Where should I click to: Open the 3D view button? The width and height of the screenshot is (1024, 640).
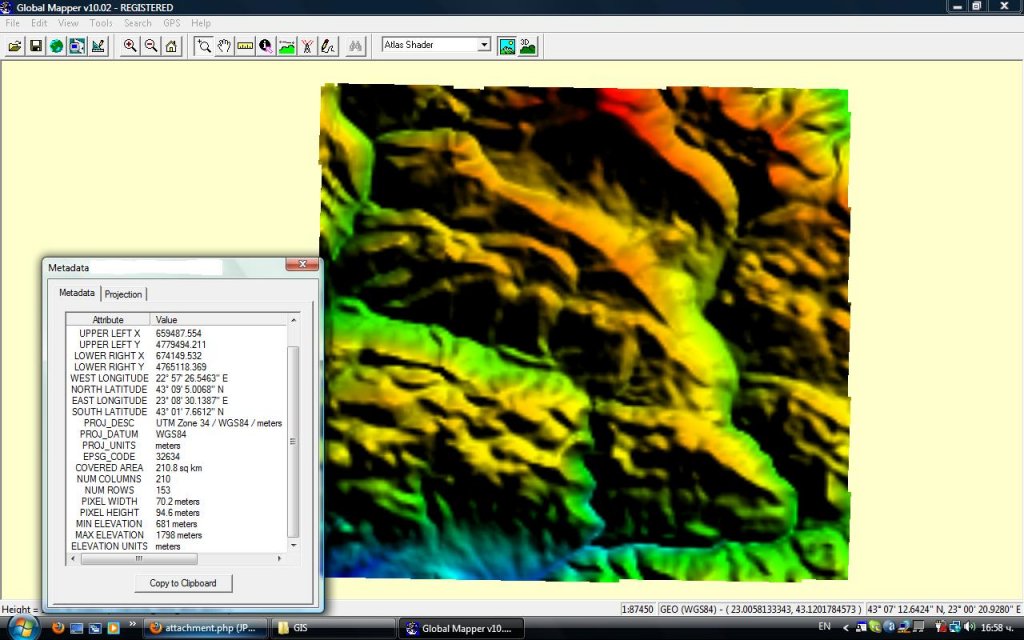527,45
